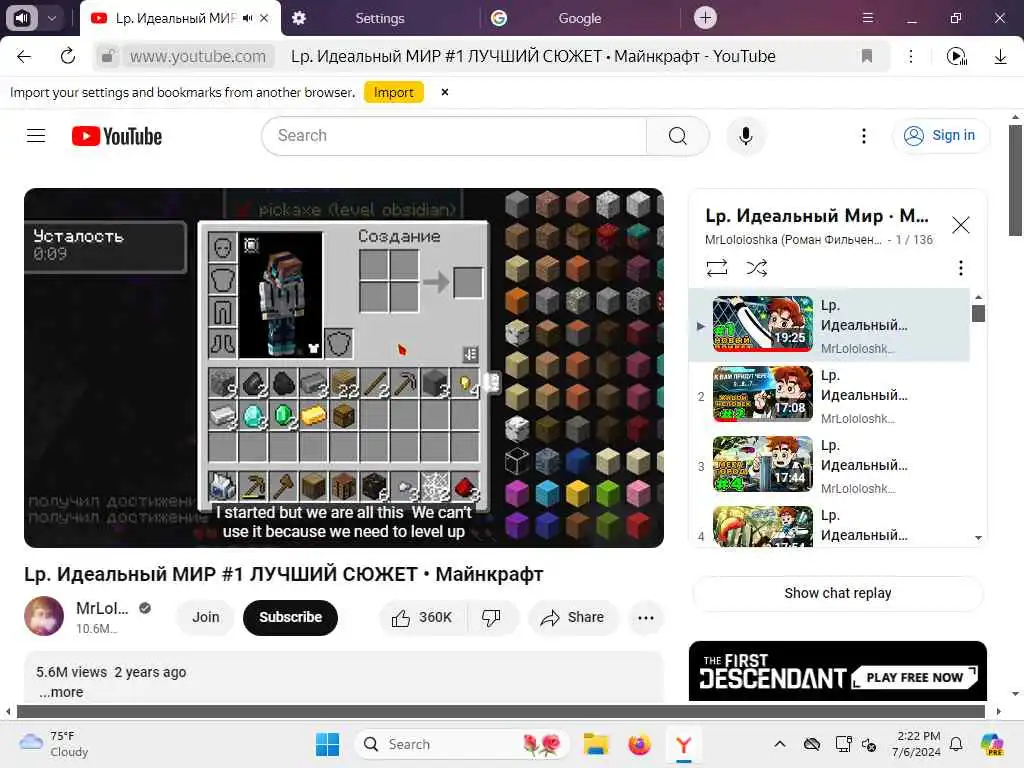Image resolution: width=1024 pixels, height=768 pixels.
Task: Open the YouTube hamburger guide menu
Action: [x=36, y=136]
